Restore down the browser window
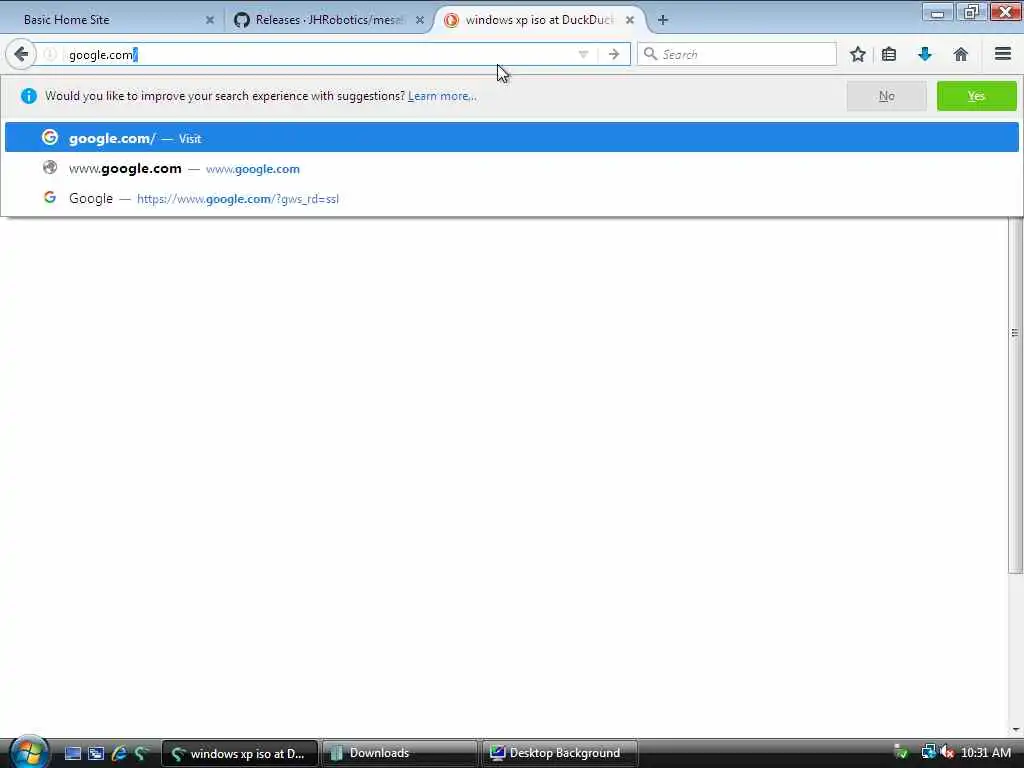Image resolution: width=1024 pixels, height=768 pixels. click(971, 12)
